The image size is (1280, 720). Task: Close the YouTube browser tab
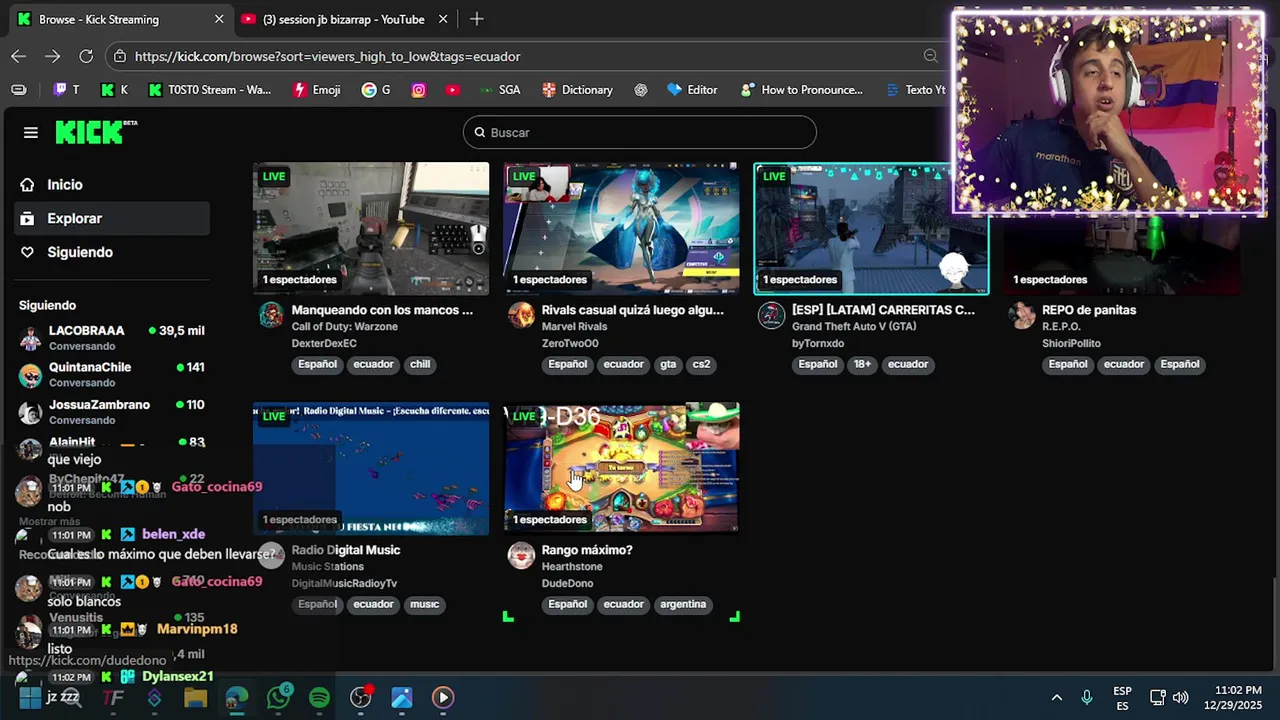(444, 19)
